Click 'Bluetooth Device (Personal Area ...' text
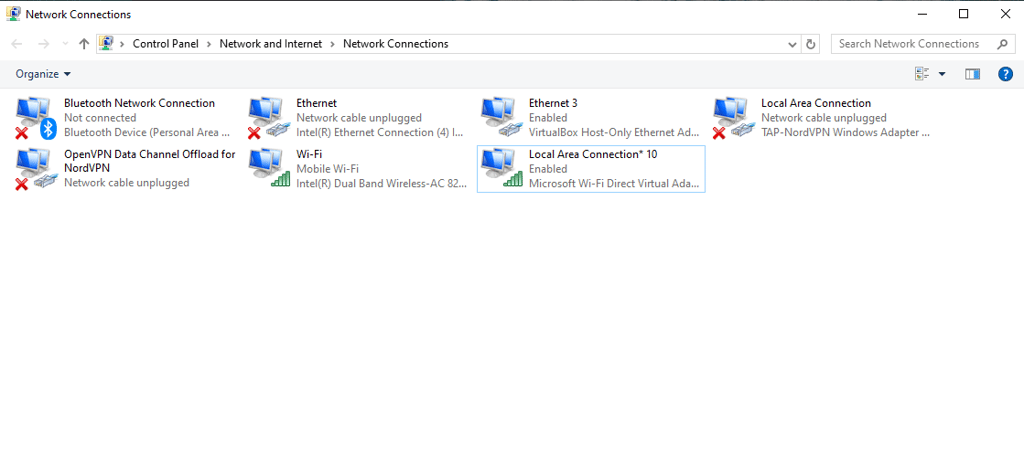The image size is (1024, 454). click(x=147, y=132)
